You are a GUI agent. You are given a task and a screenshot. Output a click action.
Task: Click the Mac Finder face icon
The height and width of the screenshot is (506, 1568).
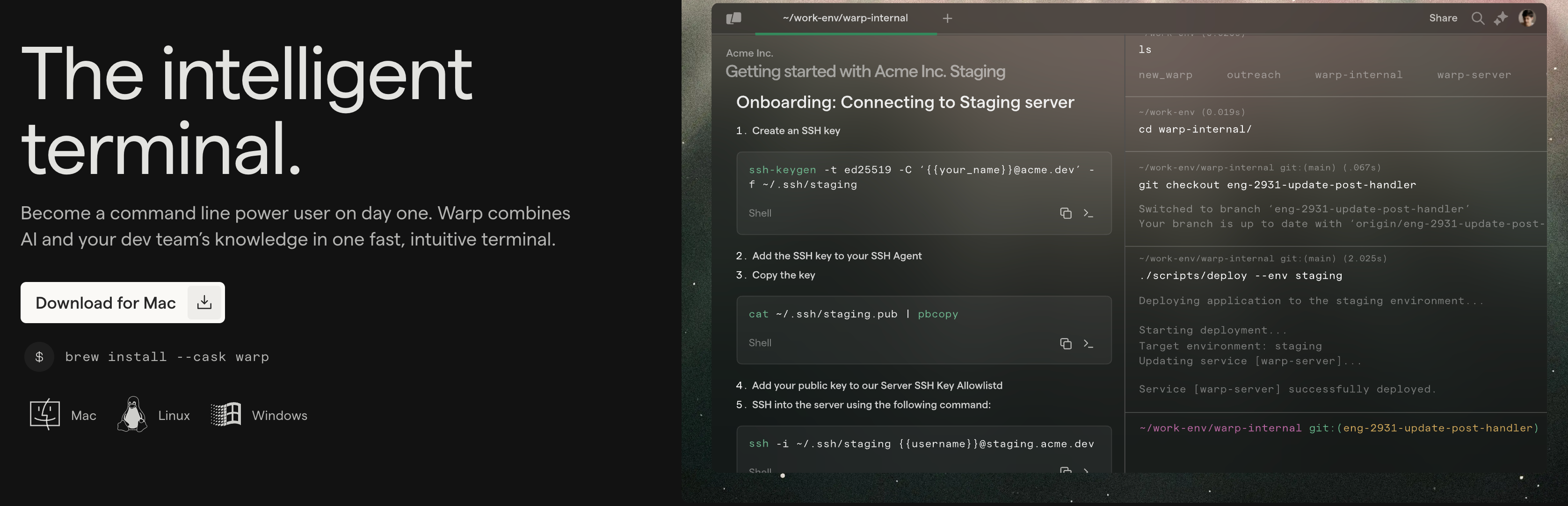(x=45, y=415)
